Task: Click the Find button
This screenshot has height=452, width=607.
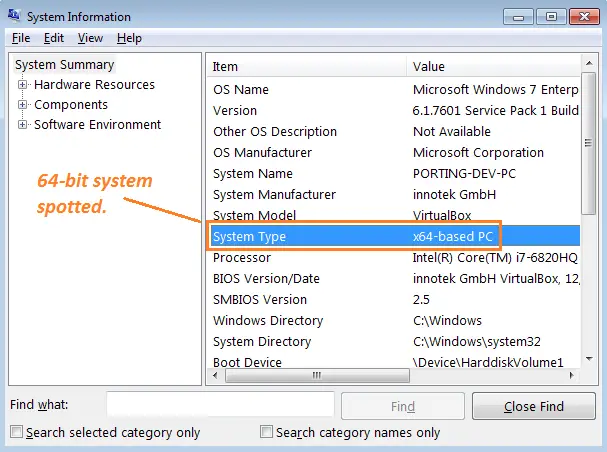Action: tap(403, 406)
